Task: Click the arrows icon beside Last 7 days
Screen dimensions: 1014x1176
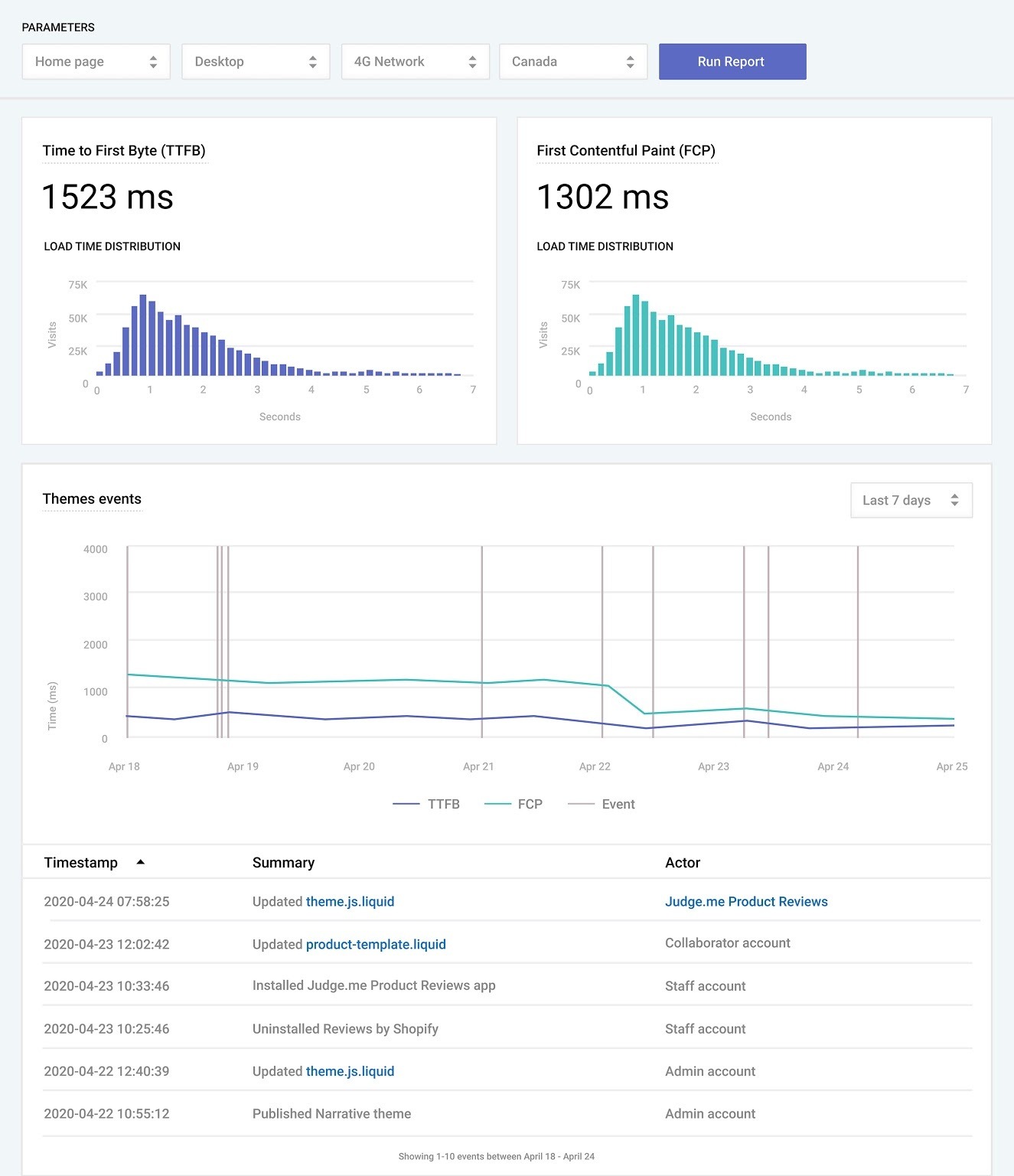Action: coord(954,499)
